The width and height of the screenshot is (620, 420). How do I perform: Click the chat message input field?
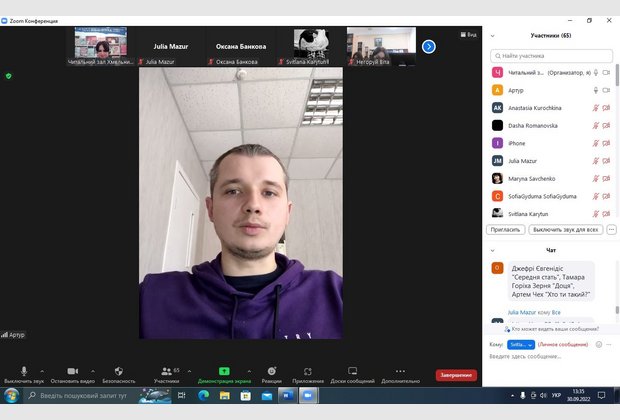550,357
